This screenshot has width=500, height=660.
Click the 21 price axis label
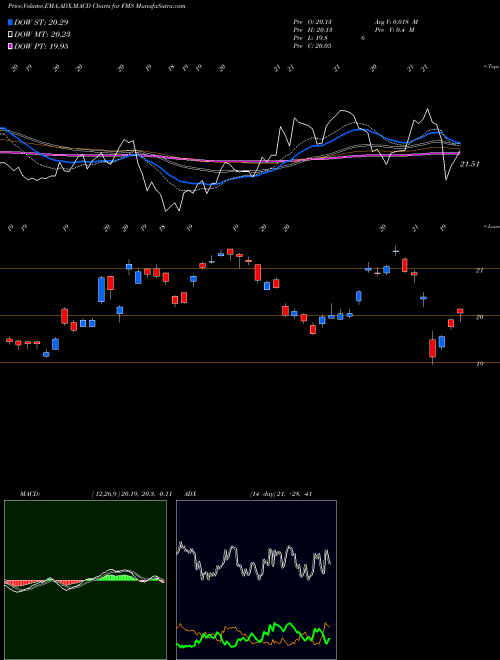pos(479,271)
